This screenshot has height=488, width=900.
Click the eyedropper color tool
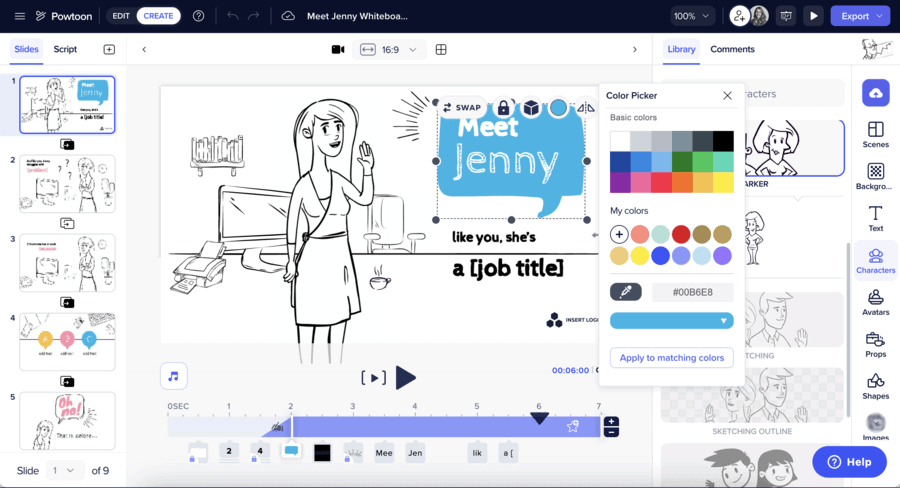click(626, 292)
